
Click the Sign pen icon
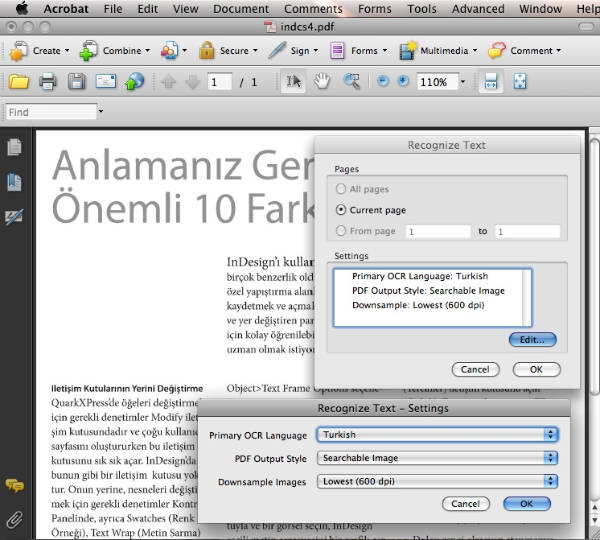click(x=277, y=51)
